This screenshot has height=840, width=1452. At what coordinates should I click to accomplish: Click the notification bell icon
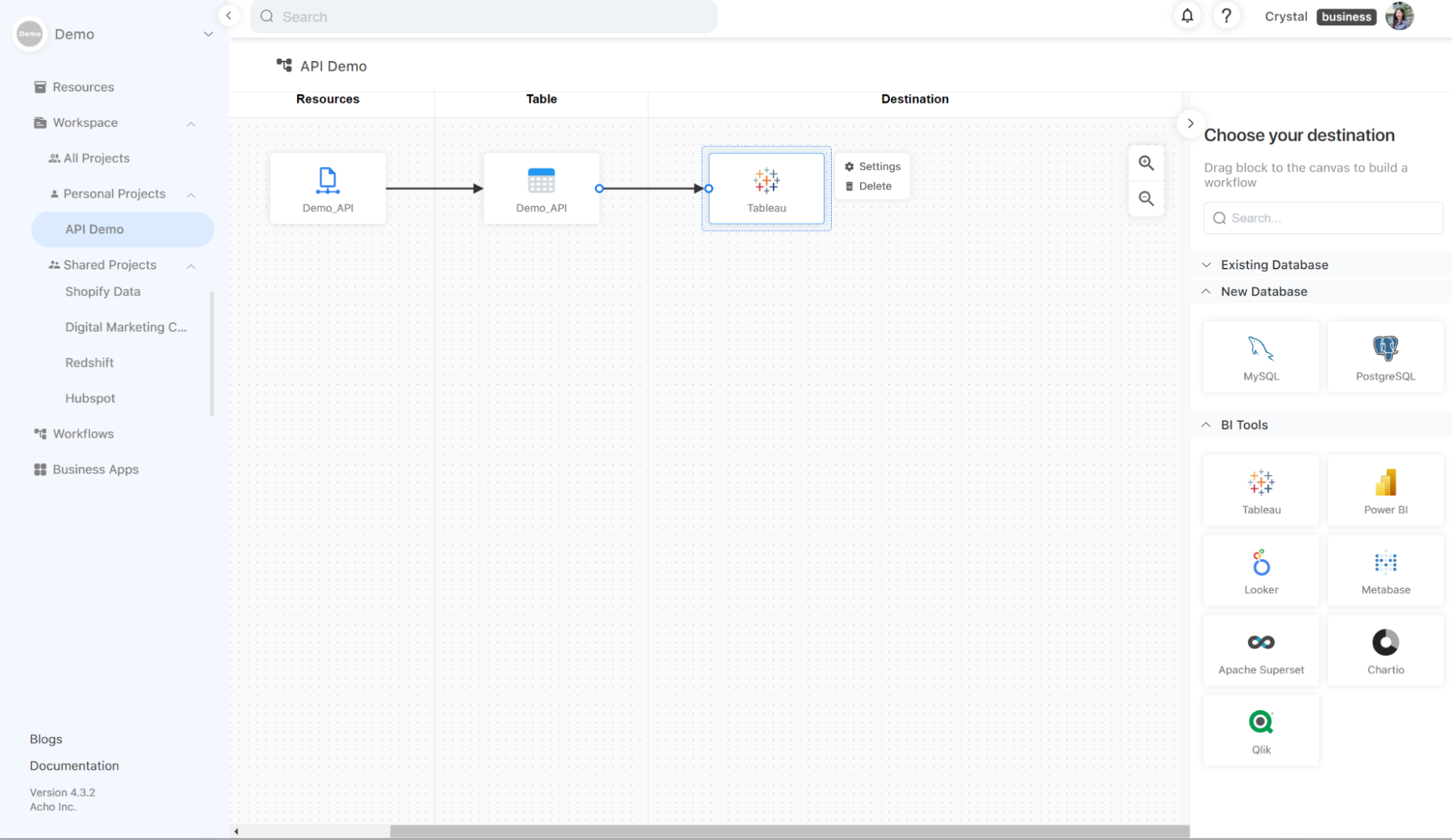1187,16
